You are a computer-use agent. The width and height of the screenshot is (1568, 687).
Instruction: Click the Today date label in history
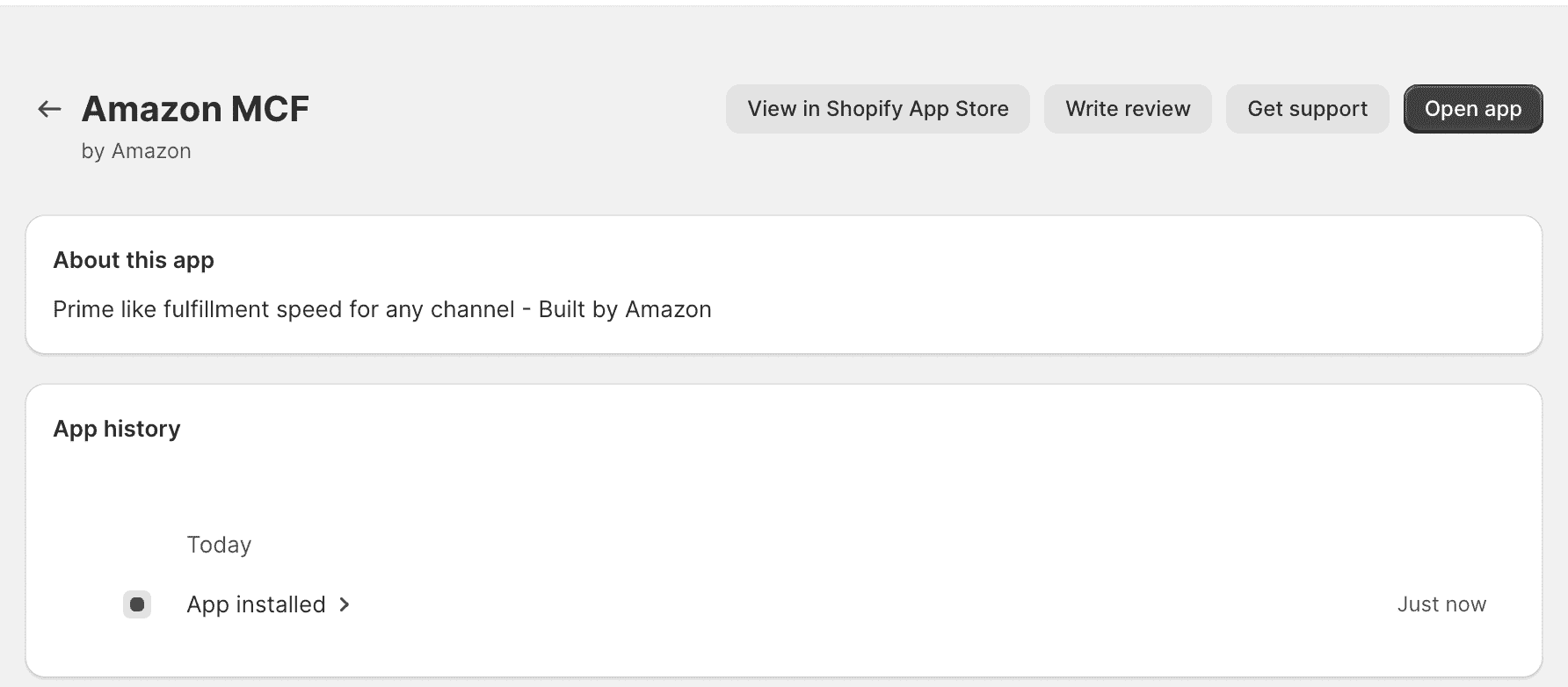click(219, 545)
